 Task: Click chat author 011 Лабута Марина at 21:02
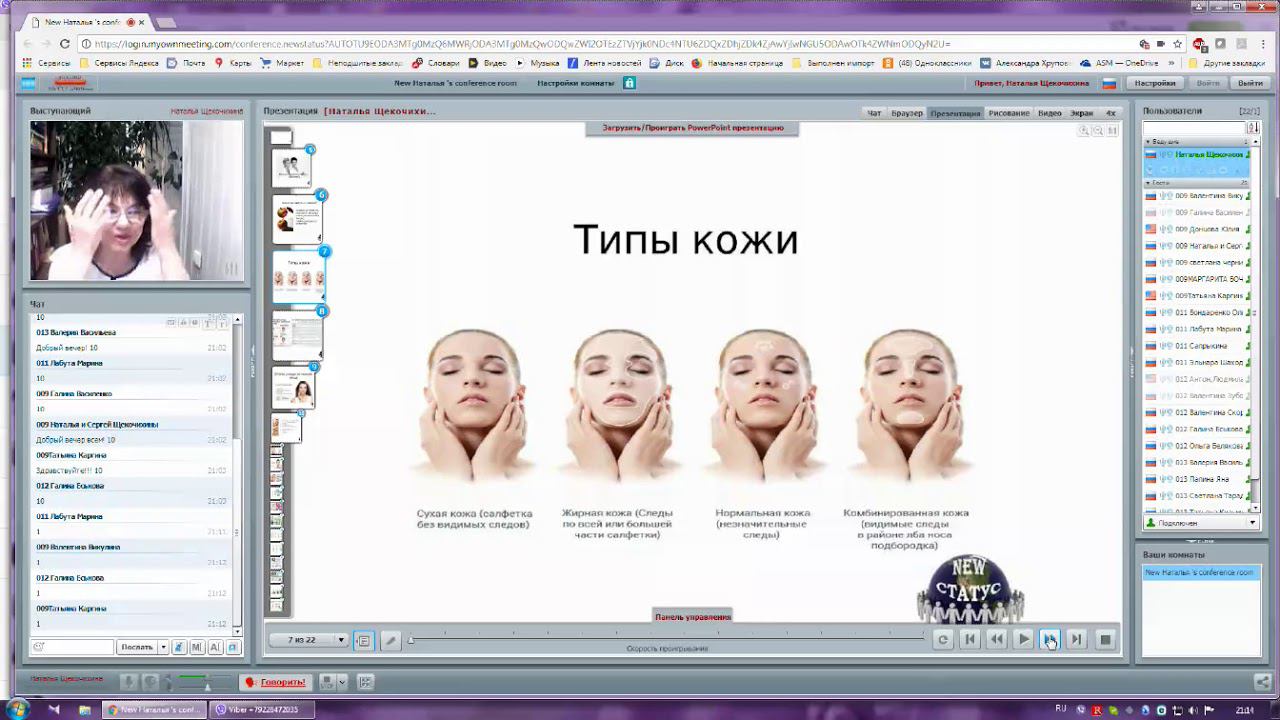point(70,363)
